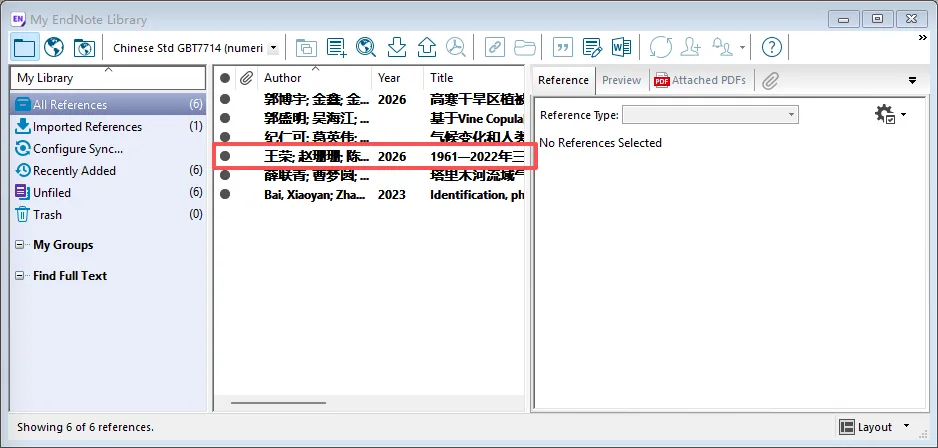Click the Insert Citation quote icon
938x448 pixels.
click(562, 47)
